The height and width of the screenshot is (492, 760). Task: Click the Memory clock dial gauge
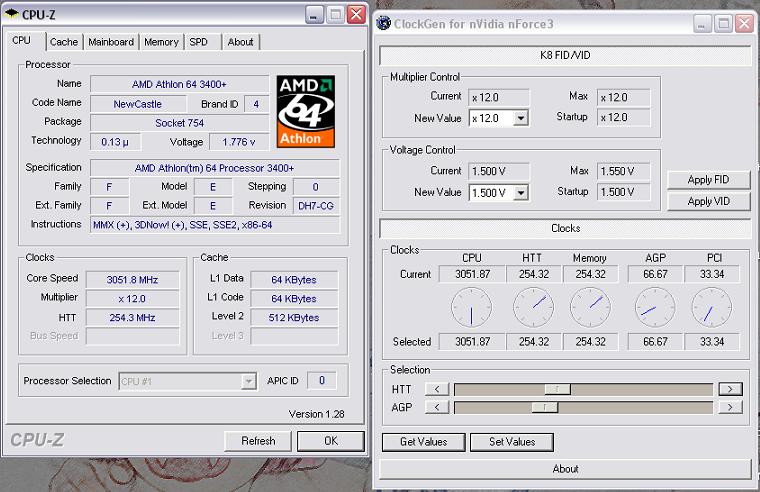point(590,307)
